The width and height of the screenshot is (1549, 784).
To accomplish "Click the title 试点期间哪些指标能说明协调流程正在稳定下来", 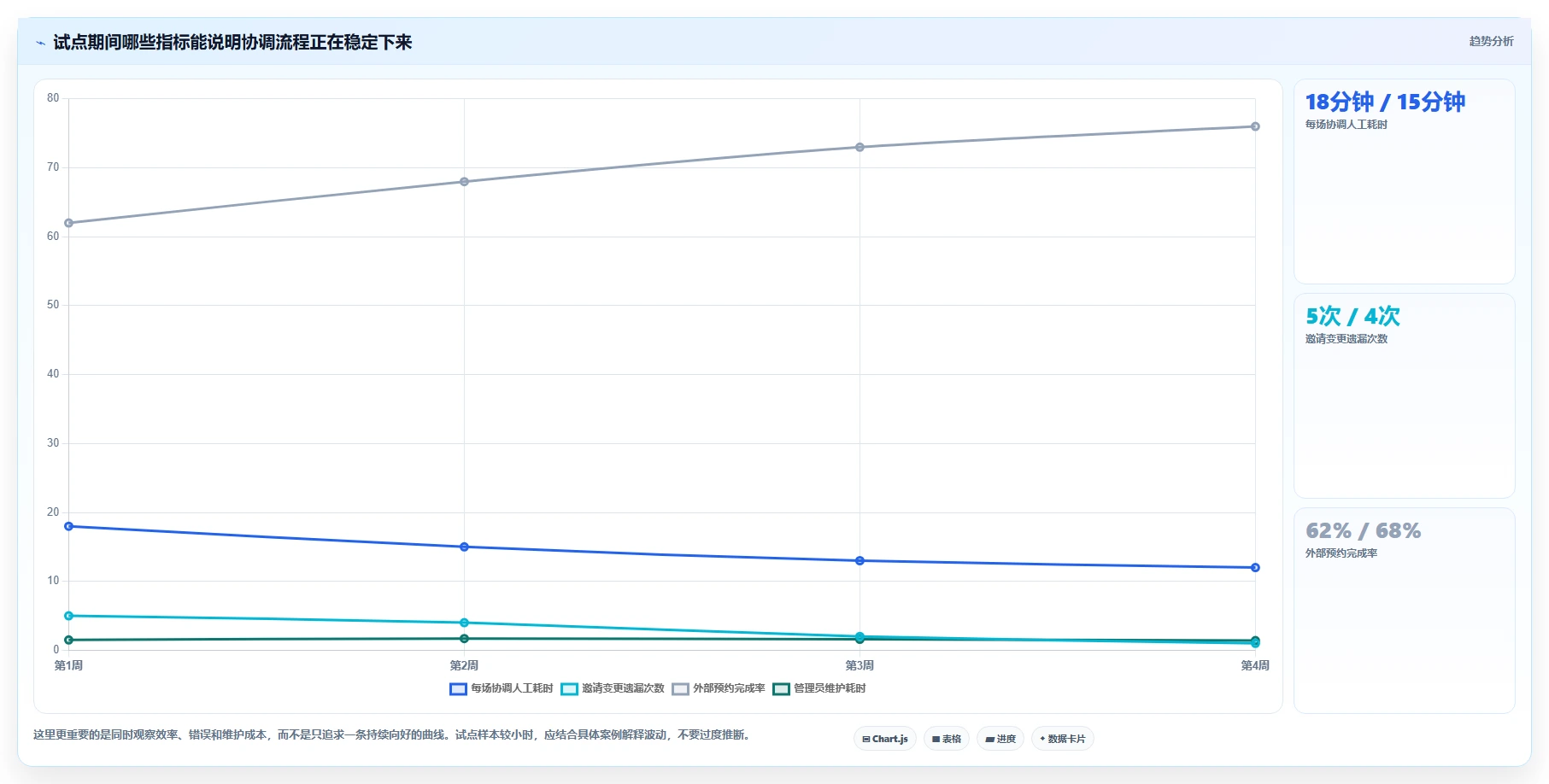I will coord(232,42).
